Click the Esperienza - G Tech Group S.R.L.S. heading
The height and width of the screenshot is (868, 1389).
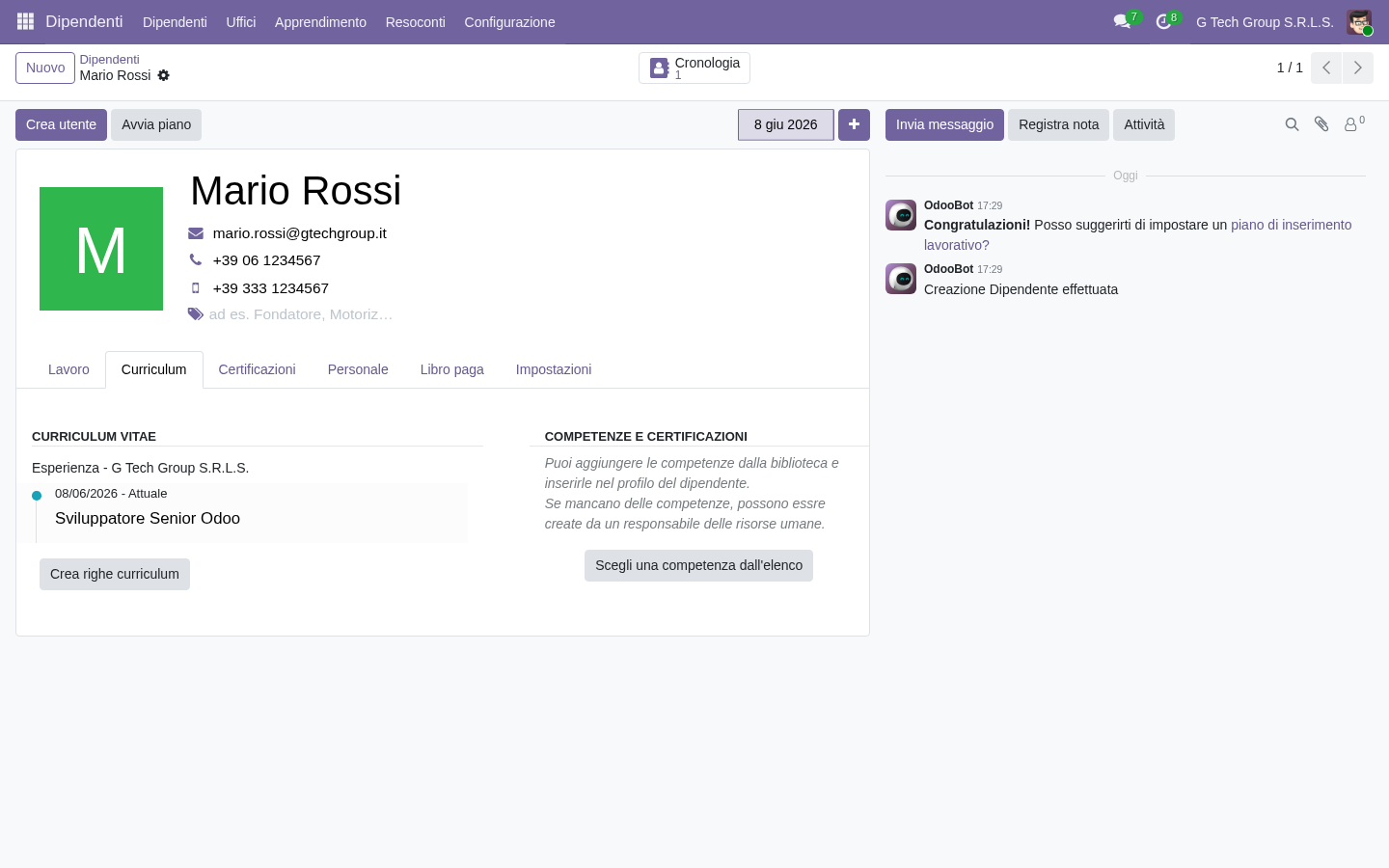pos(141,468)
